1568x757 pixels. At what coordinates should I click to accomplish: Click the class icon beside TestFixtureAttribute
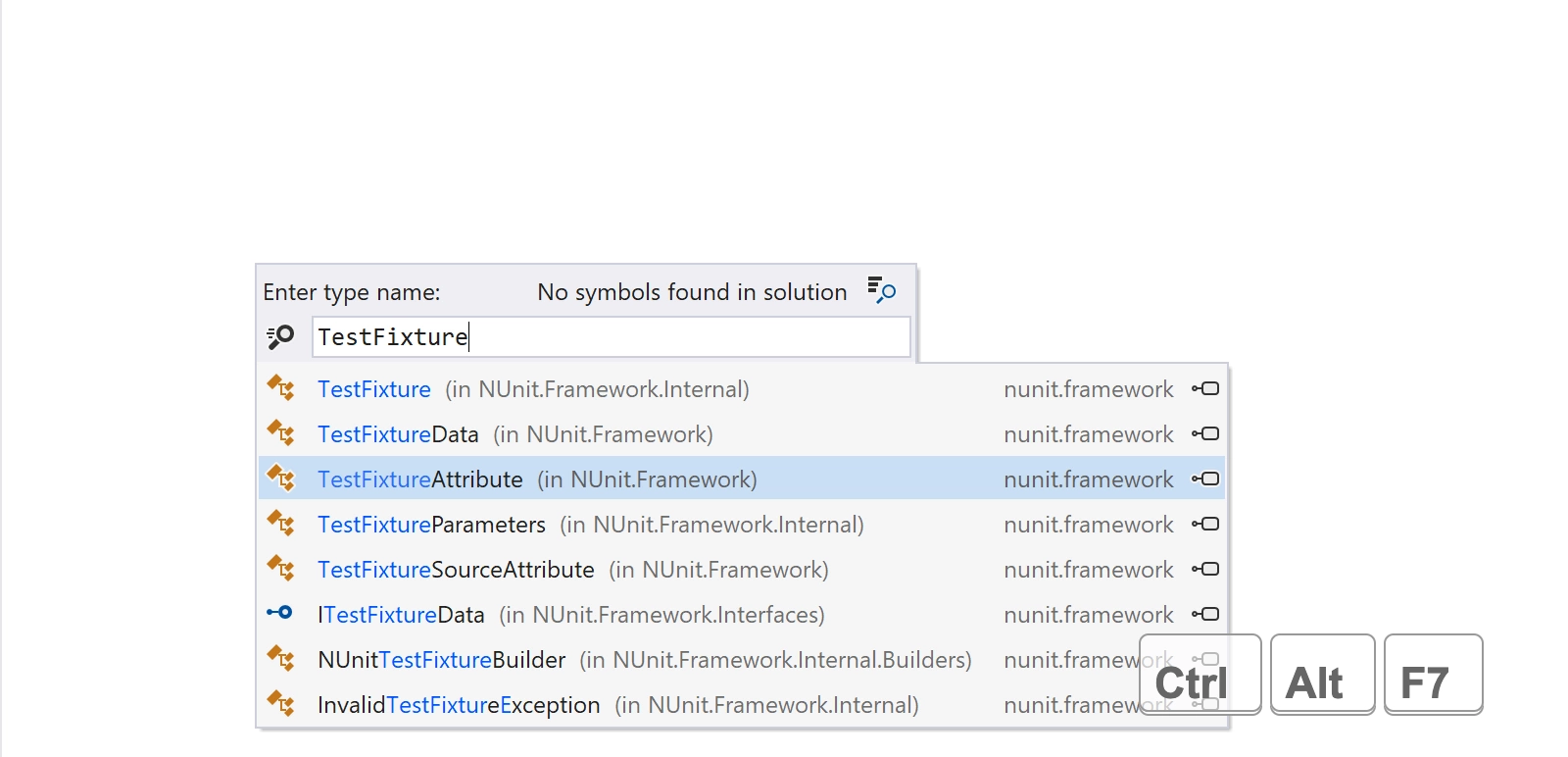[x=281, y=479]
